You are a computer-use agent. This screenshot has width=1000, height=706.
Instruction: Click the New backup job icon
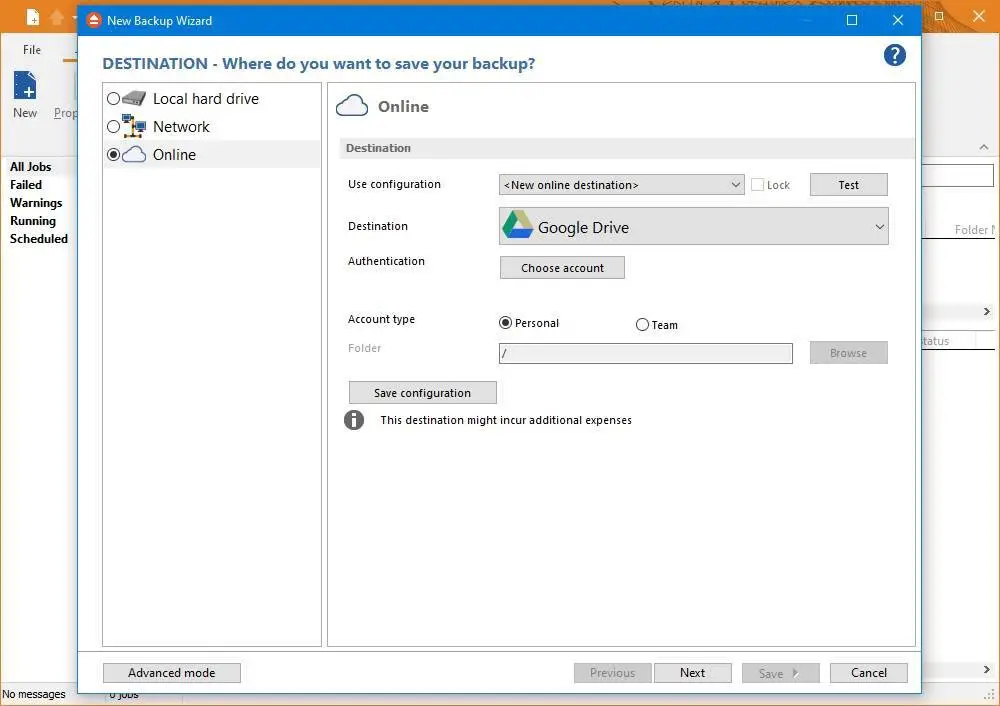tap(25, 86)
